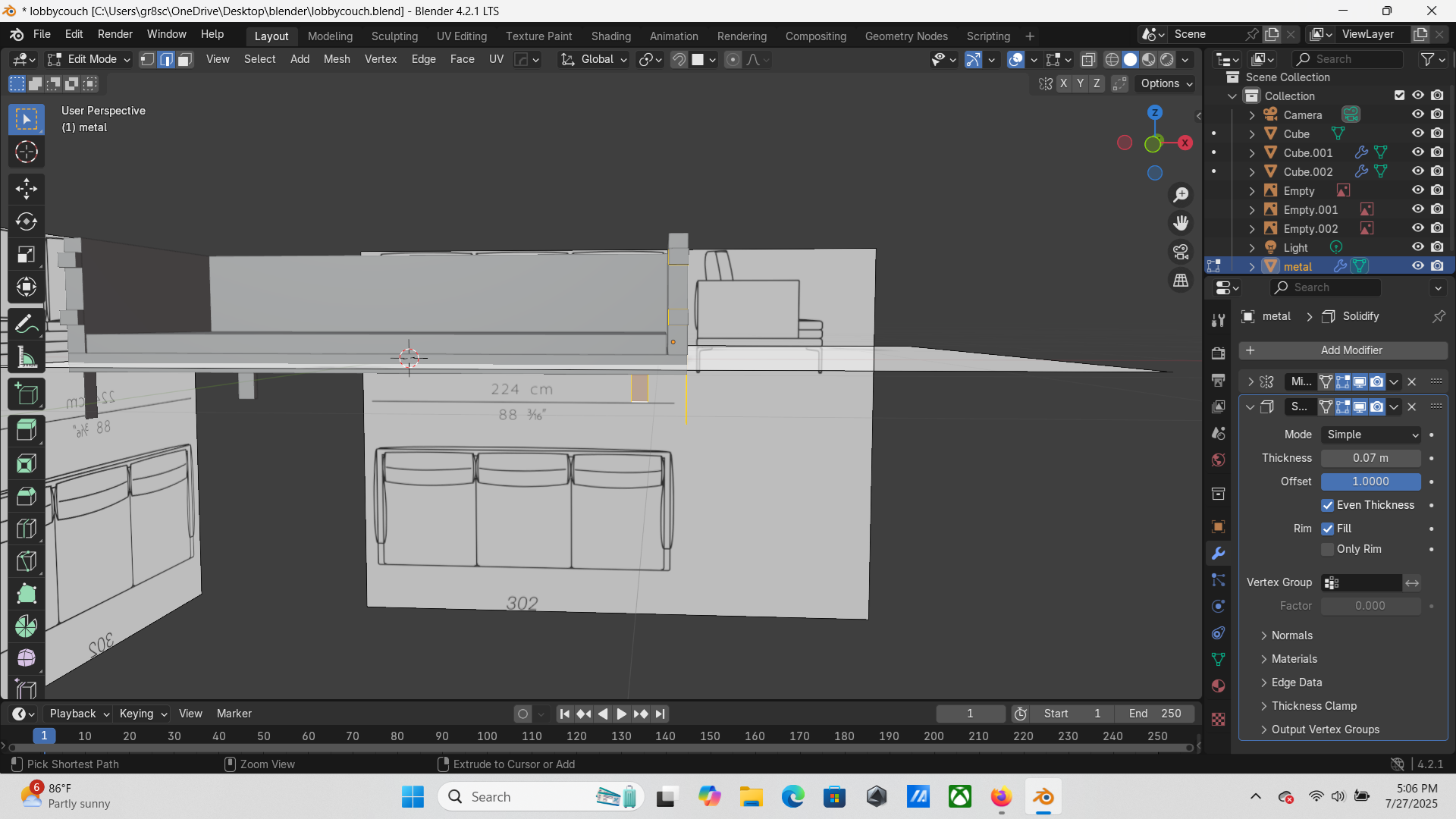The image size is (1456, 819).
Task: Open the Edit Mode dropdown
Action: click(x=89, y=59)
